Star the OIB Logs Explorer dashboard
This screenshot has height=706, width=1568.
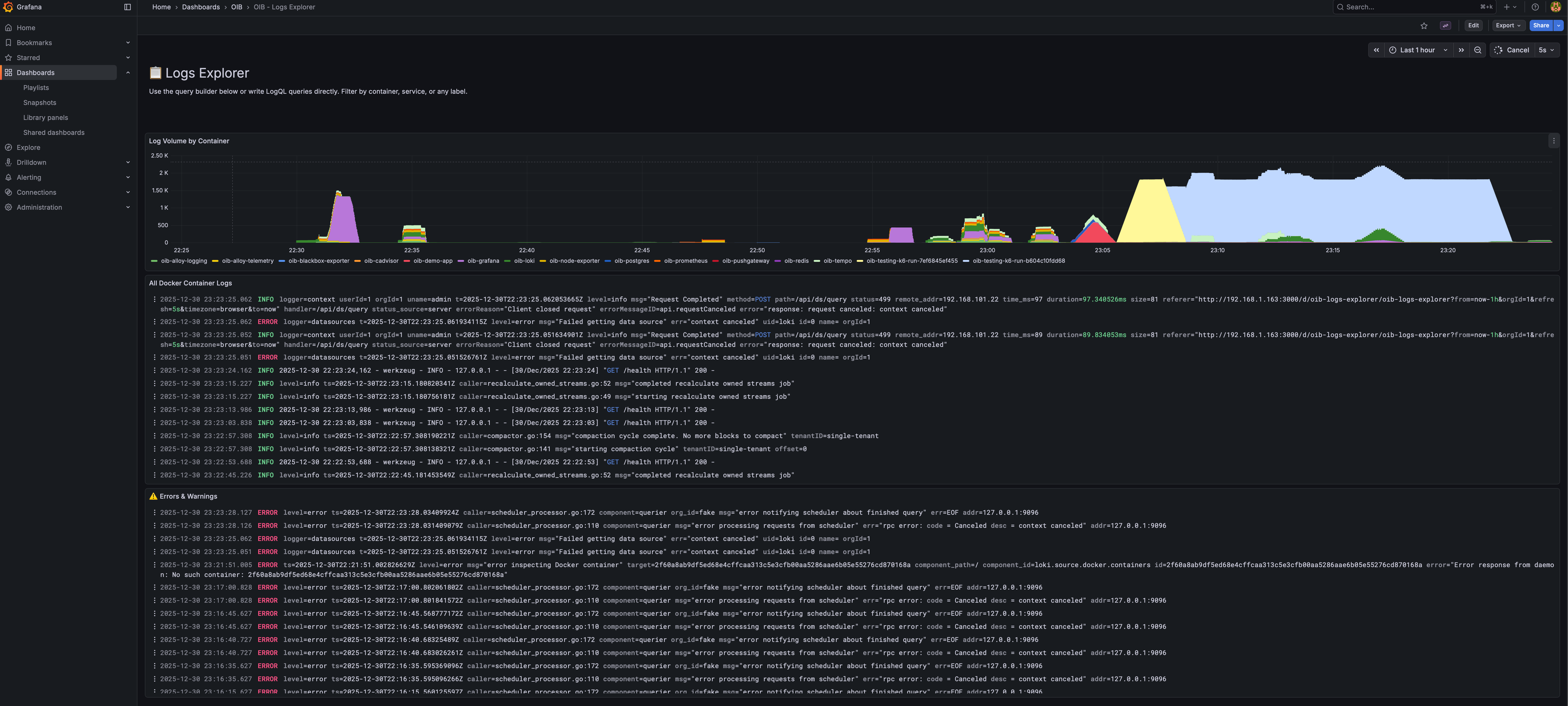pos(1424,25)
